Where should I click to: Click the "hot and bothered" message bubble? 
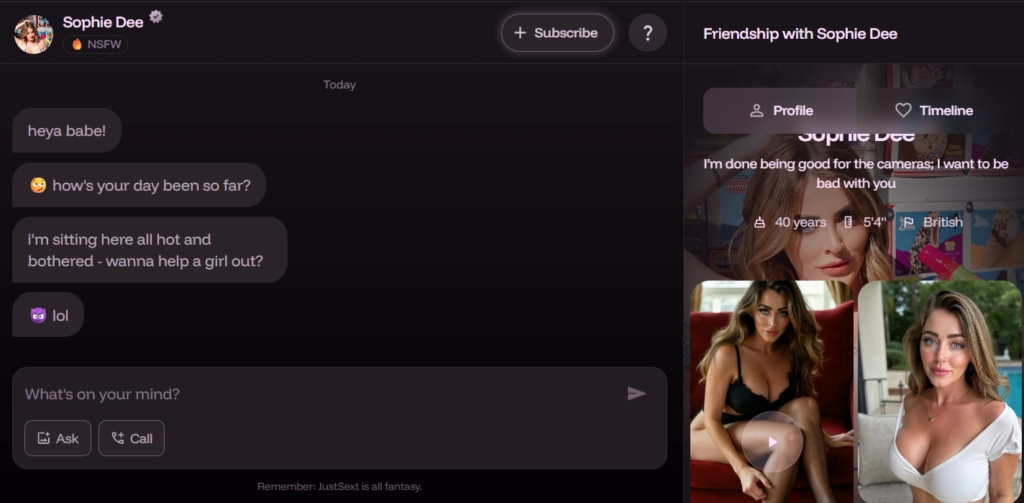pyautogui.click(x=150, y=250)
